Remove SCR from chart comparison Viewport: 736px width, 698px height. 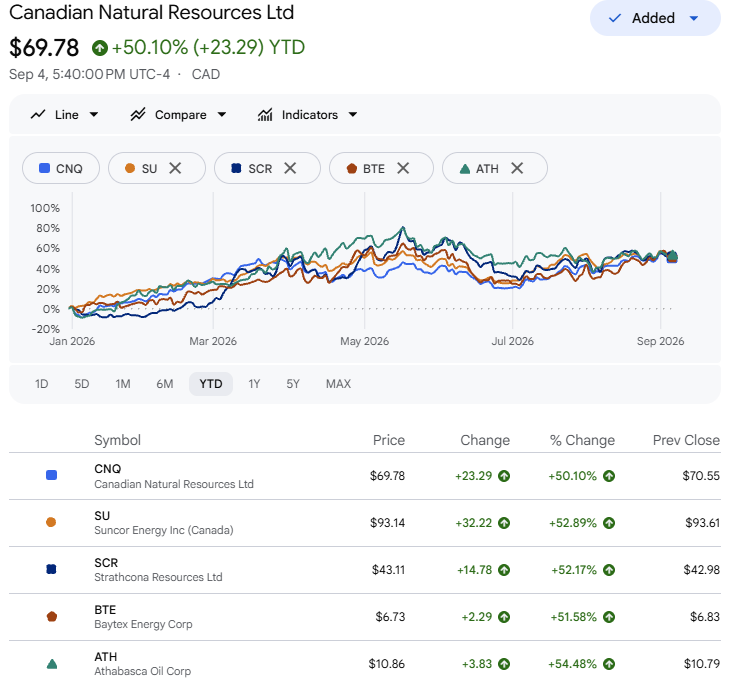point(290,168)
